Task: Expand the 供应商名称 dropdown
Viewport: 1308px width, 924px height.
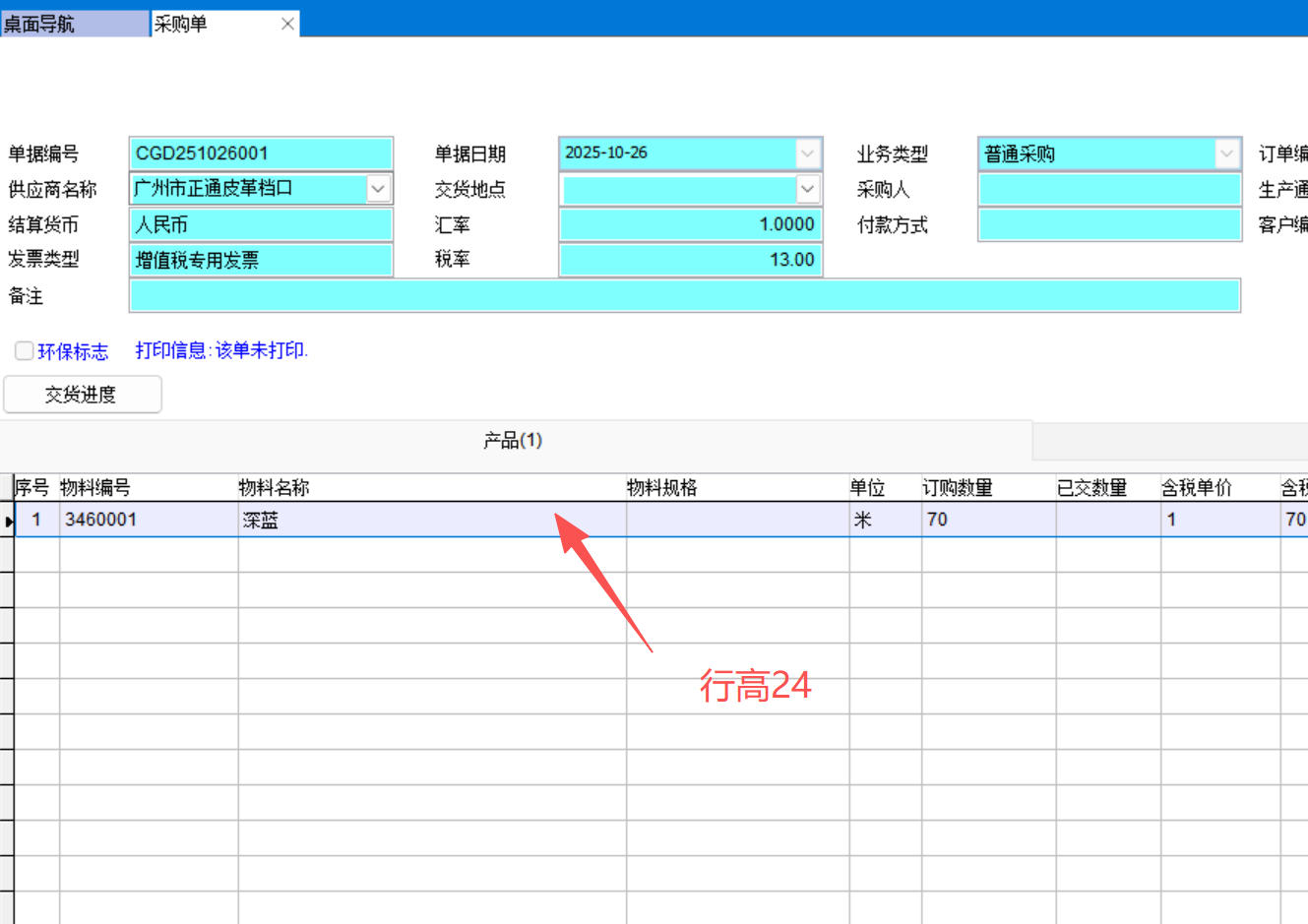Action: [x=378, y=189]
